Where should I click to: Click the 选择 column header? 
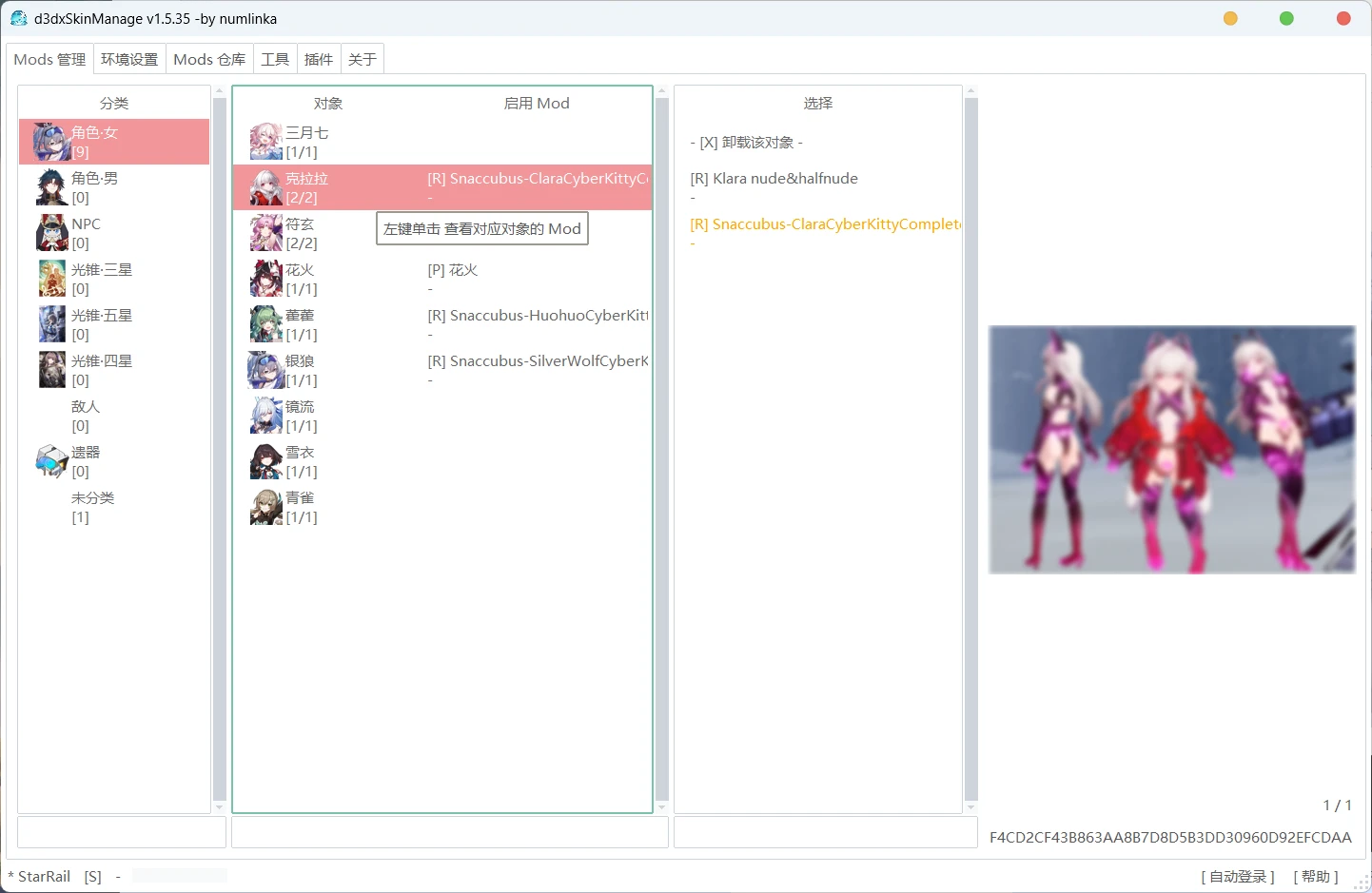click(x=818, y=103)
